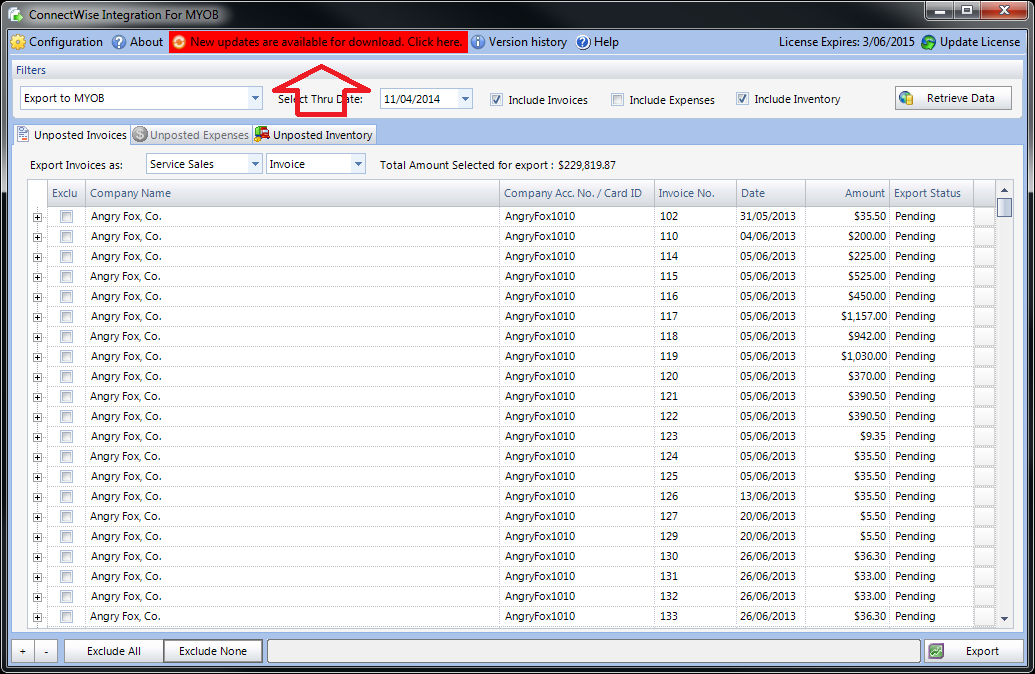This screenshot has width=1035, height=674.
Task: Tick the exclude checkbox for invoice 102
Action: [x=67, y=217]
